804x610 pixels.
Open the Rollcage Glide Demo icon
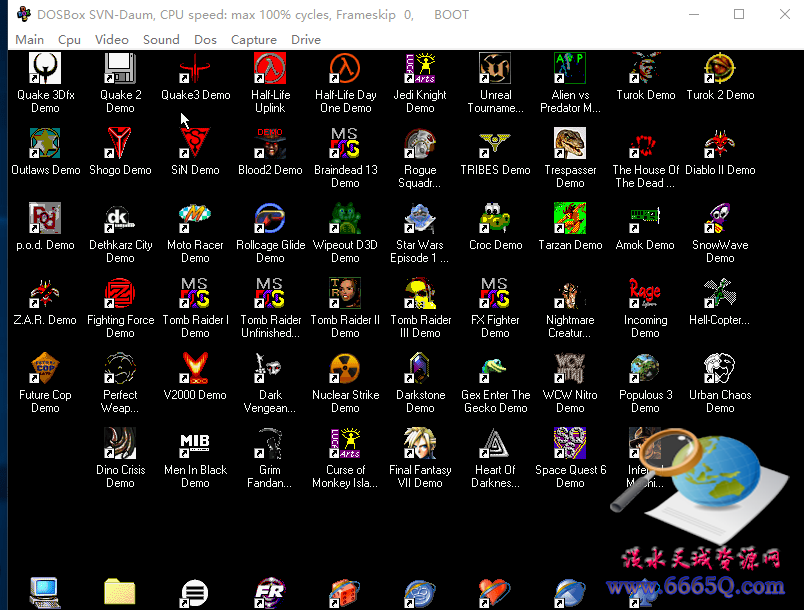click(270, 218)
